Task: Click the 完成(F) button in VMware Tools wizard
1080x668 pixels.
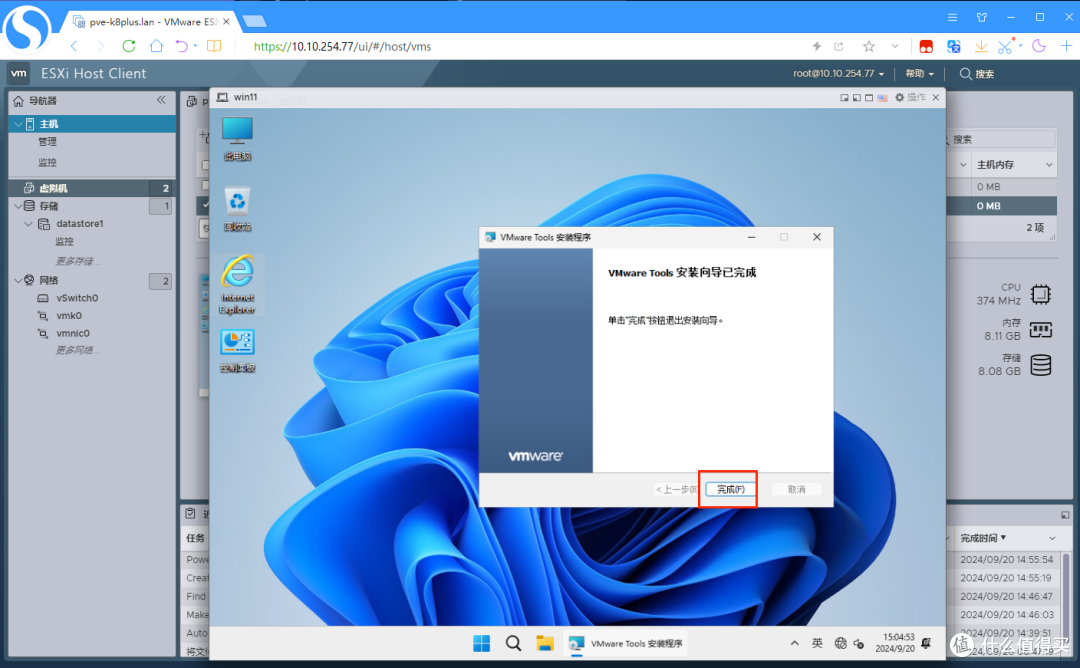Action: coord(731,489)
